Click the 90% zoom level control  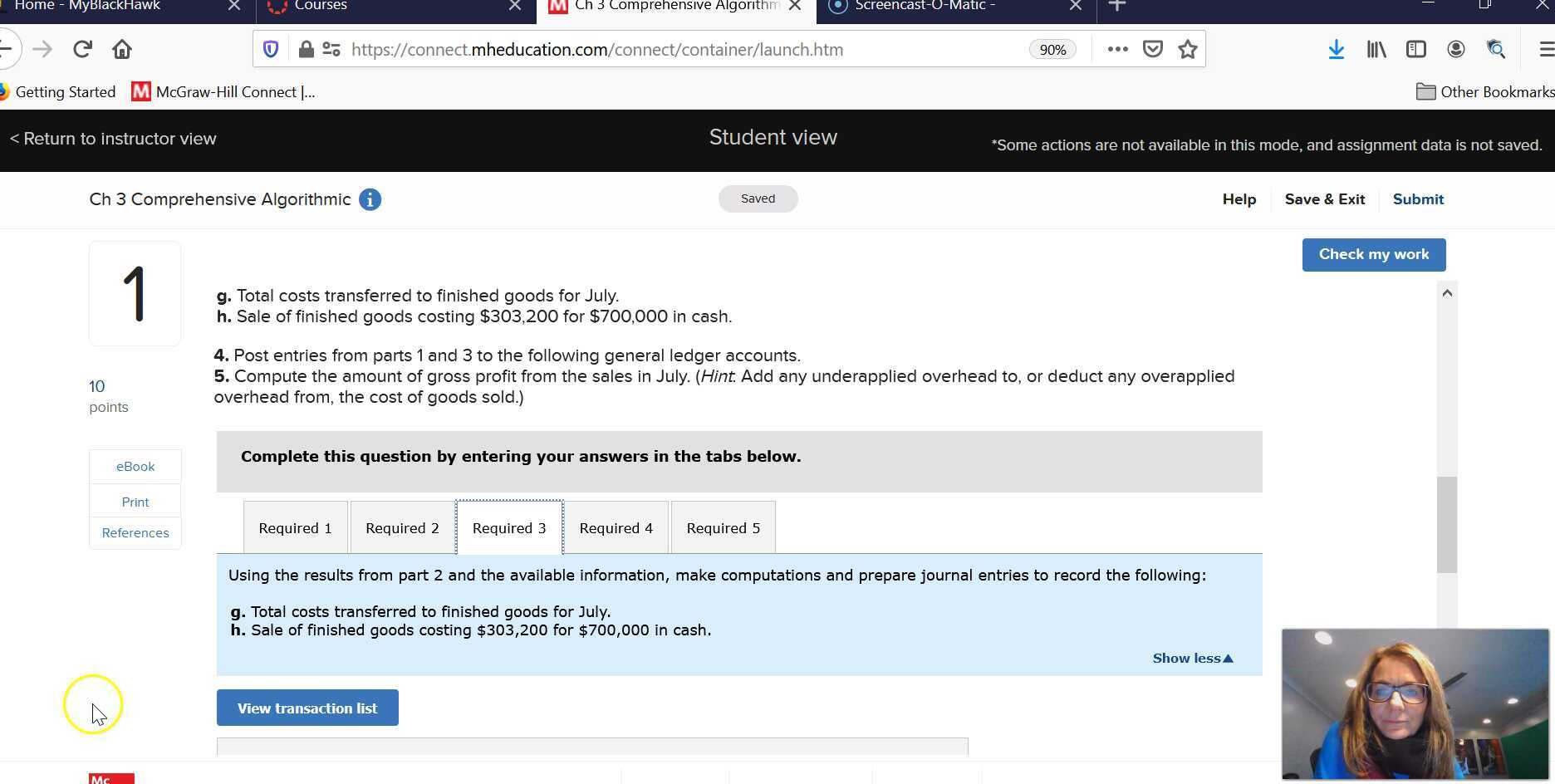tap(1052, 49)
